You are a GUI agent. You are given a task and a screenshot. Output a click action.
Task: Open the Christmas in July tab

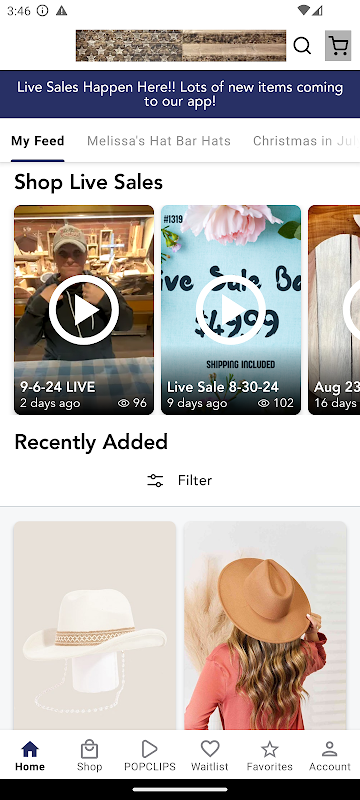(306, 141)
